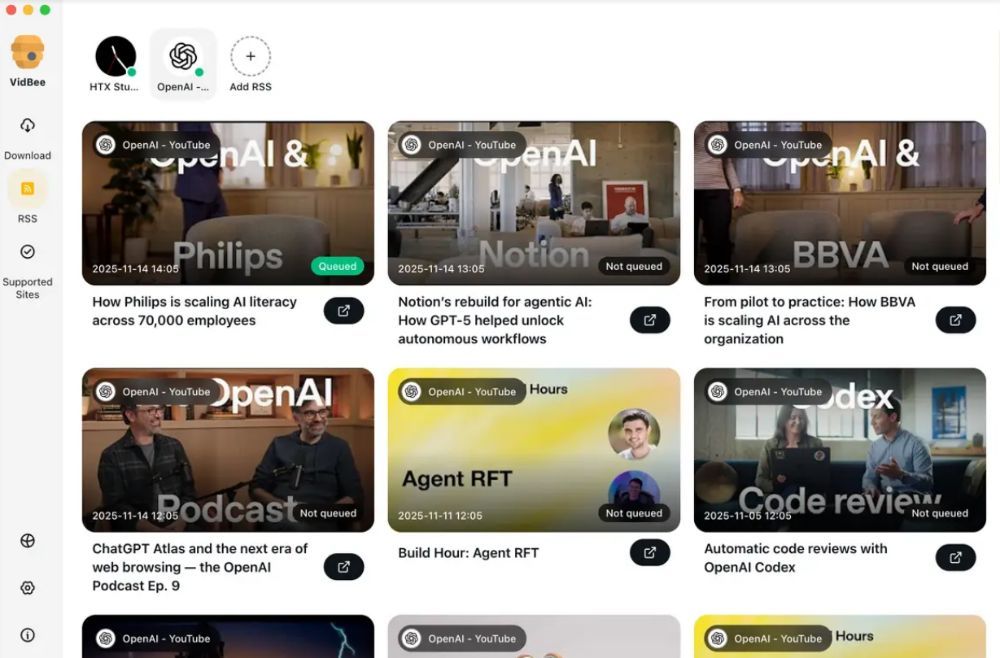Open Codex code reviews external link
Viewport: 1000px width, 658px height.
pyautogui.click(x=955, y=558)
